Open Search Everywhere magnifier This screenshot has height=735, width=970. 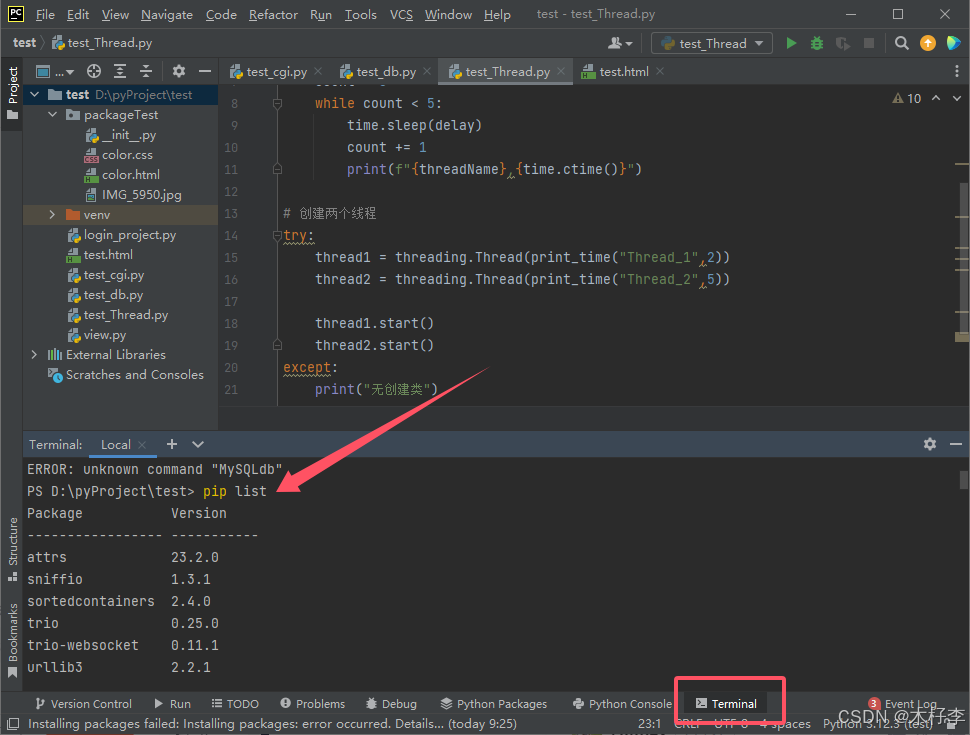902,43
